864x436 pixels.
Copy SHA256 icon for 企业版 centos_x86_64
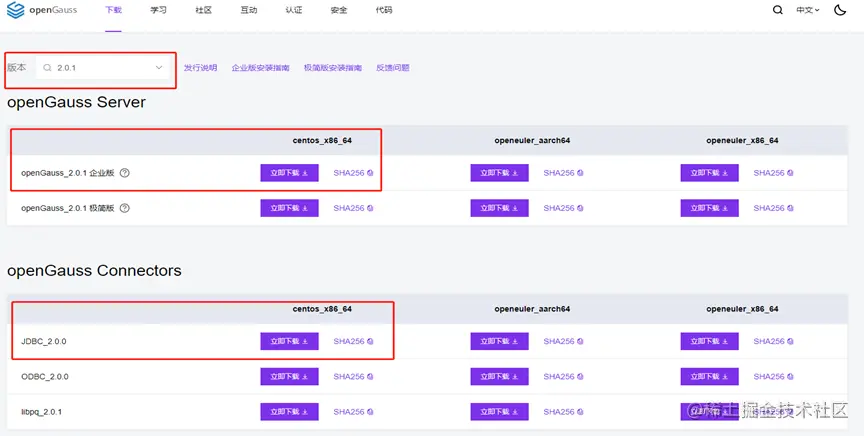click(x=370, y=173)
